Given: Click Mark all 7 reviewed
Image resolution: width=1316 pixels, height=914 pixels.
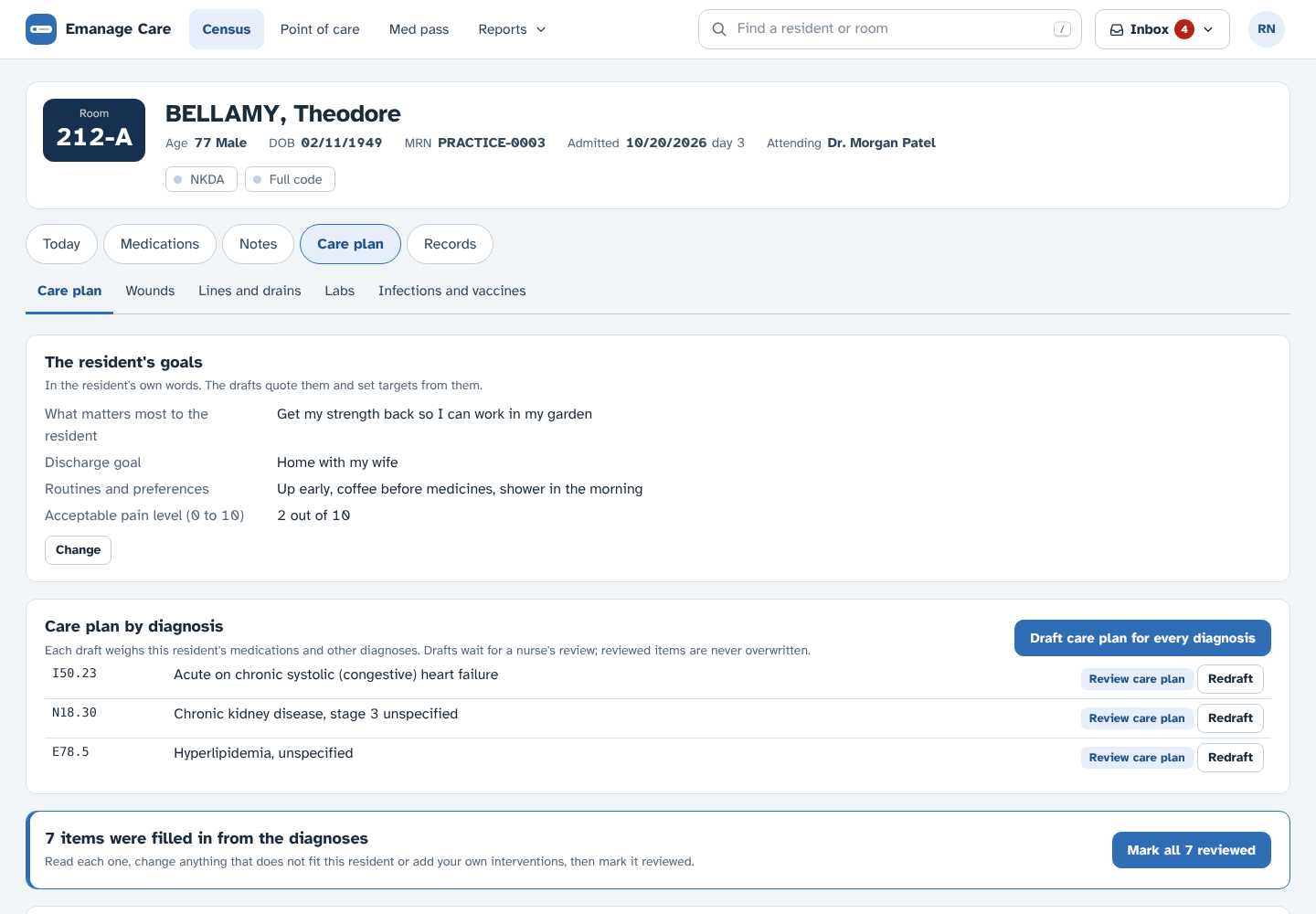Looking at the screenshot, I should coord(1192,850).
